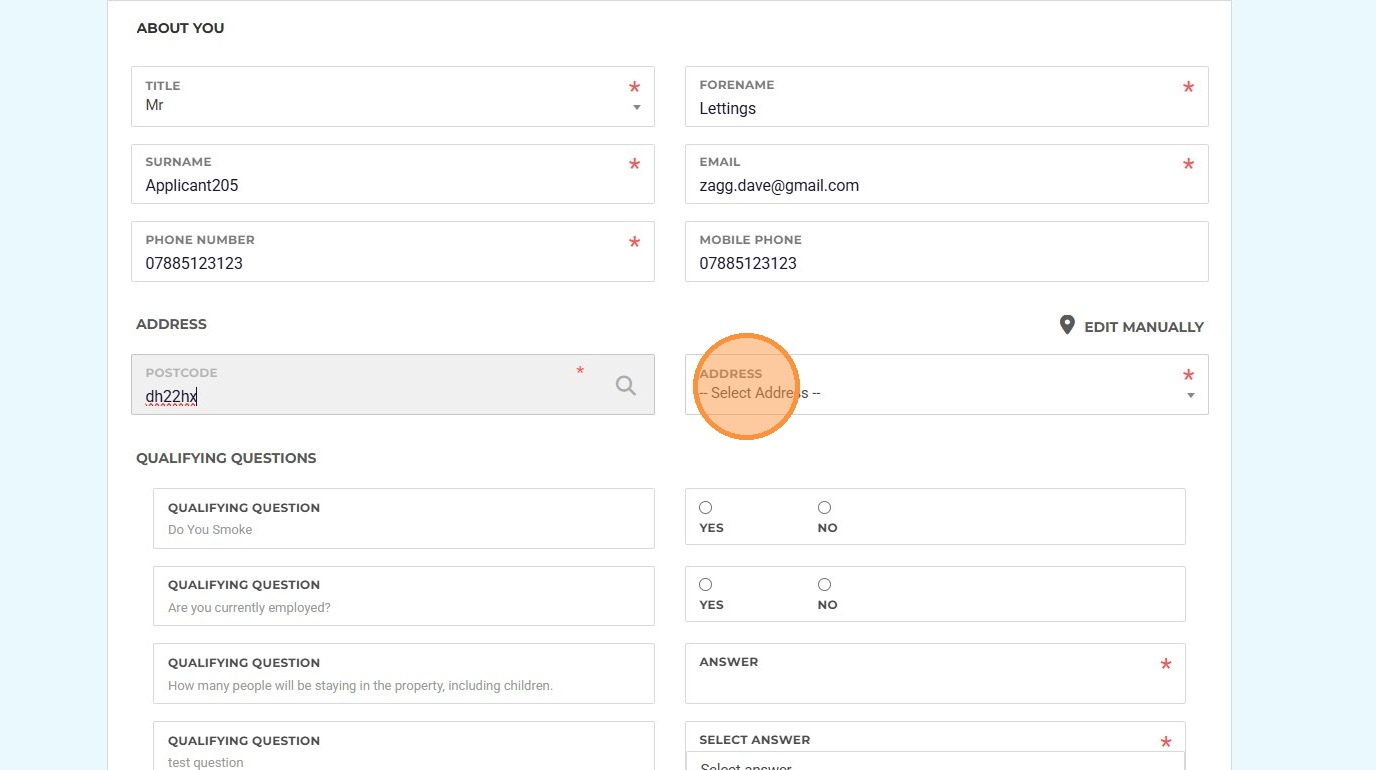Image resolution: width=1376 pixels, height=770 pixels.
Task: Open the Select Answer dropdown
Action: (x=934, y=762)
